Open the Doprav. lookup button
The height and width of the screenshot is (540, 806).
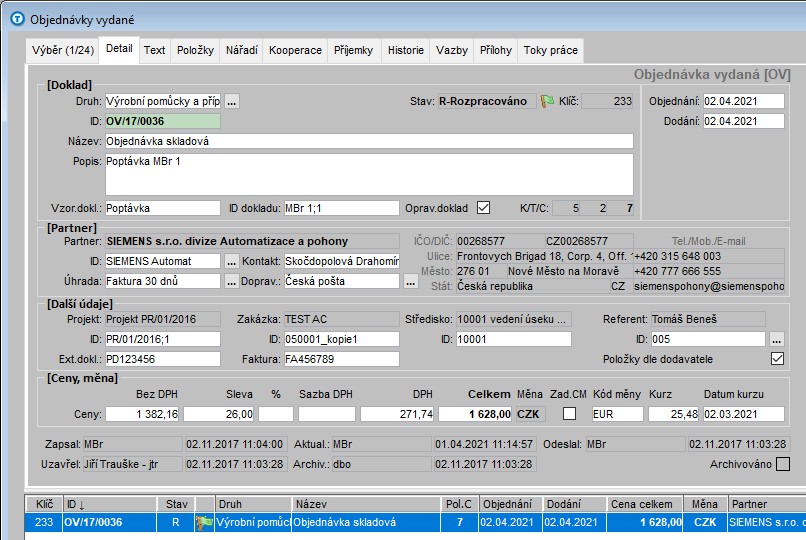click(x=410, y=281)
